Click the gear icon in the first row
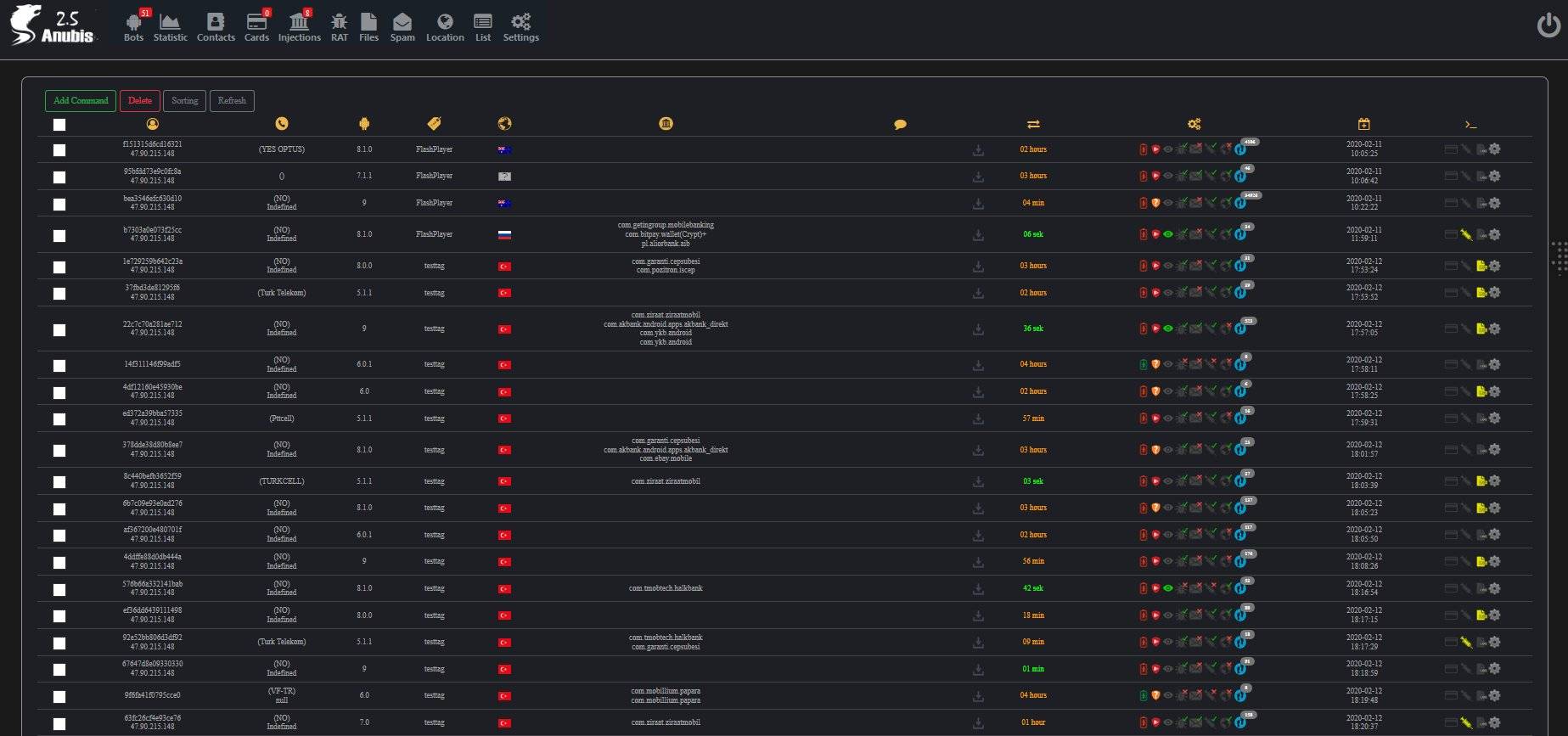1568x736 pixels. [x=1494, y=149]
